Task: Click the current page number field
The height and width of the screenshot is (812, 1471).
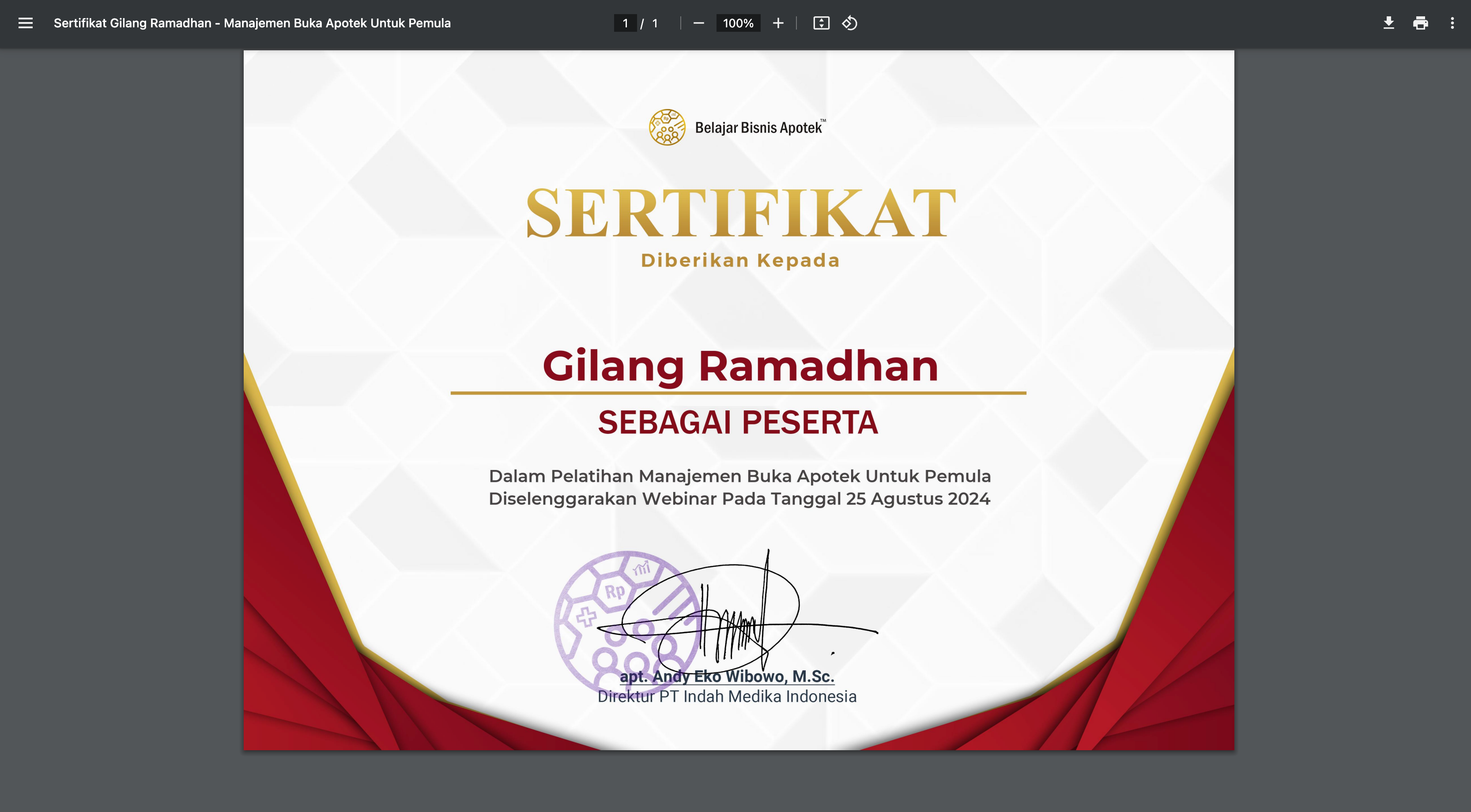Action: pos(625,23)
